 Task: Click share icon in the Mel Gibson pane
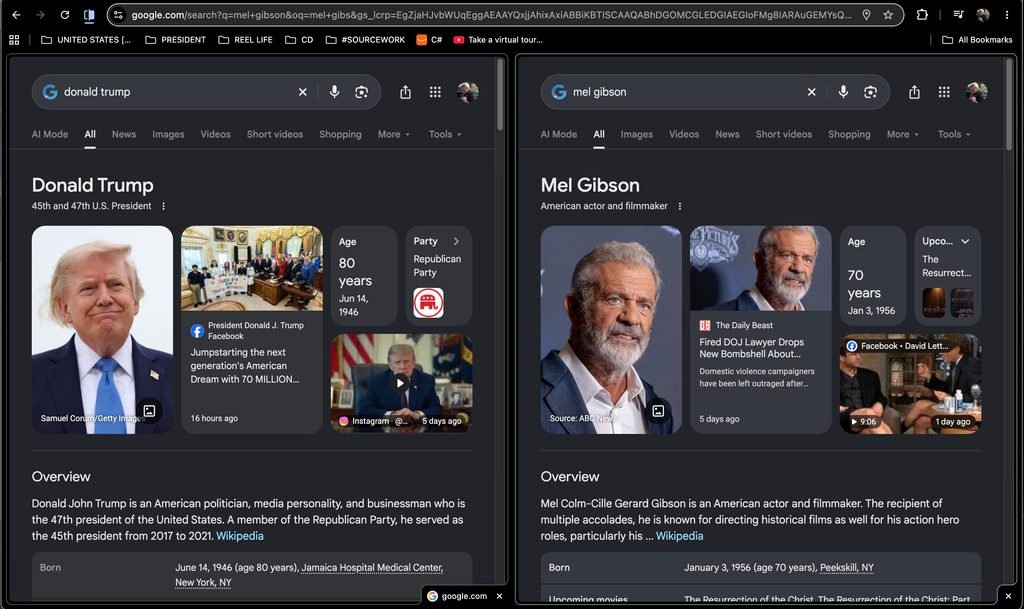point(914,92)
